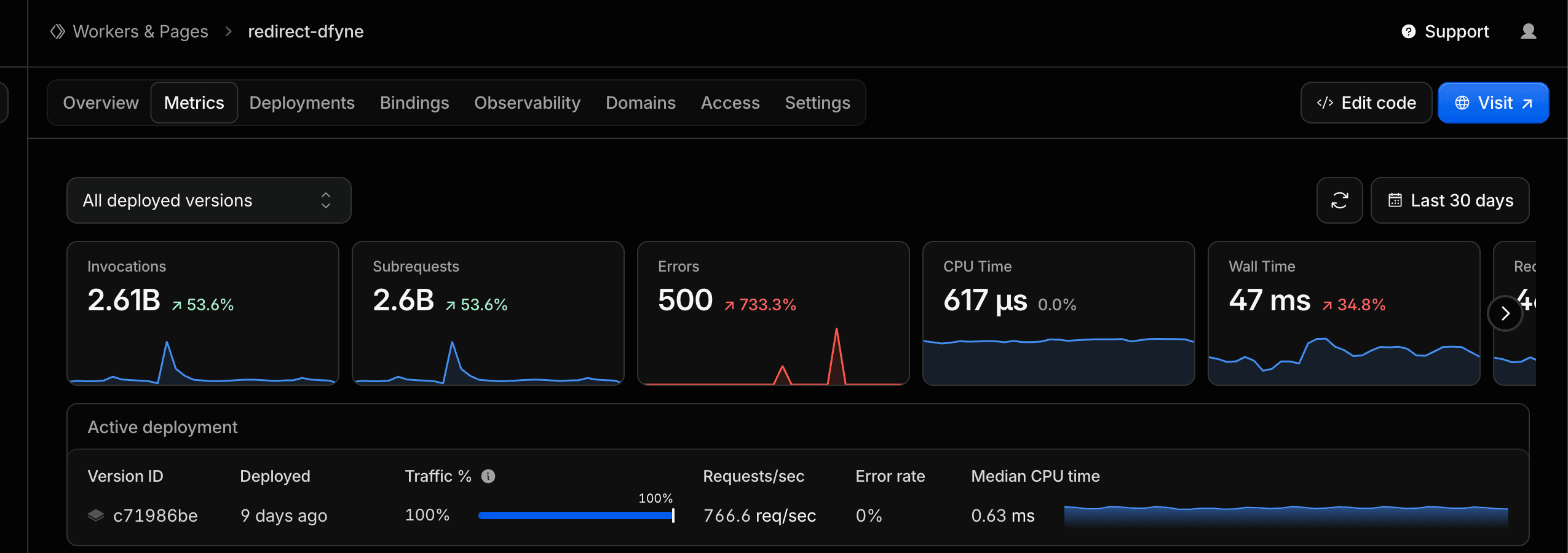Click the calendar icon in Last 30 days

point(1395,200)
